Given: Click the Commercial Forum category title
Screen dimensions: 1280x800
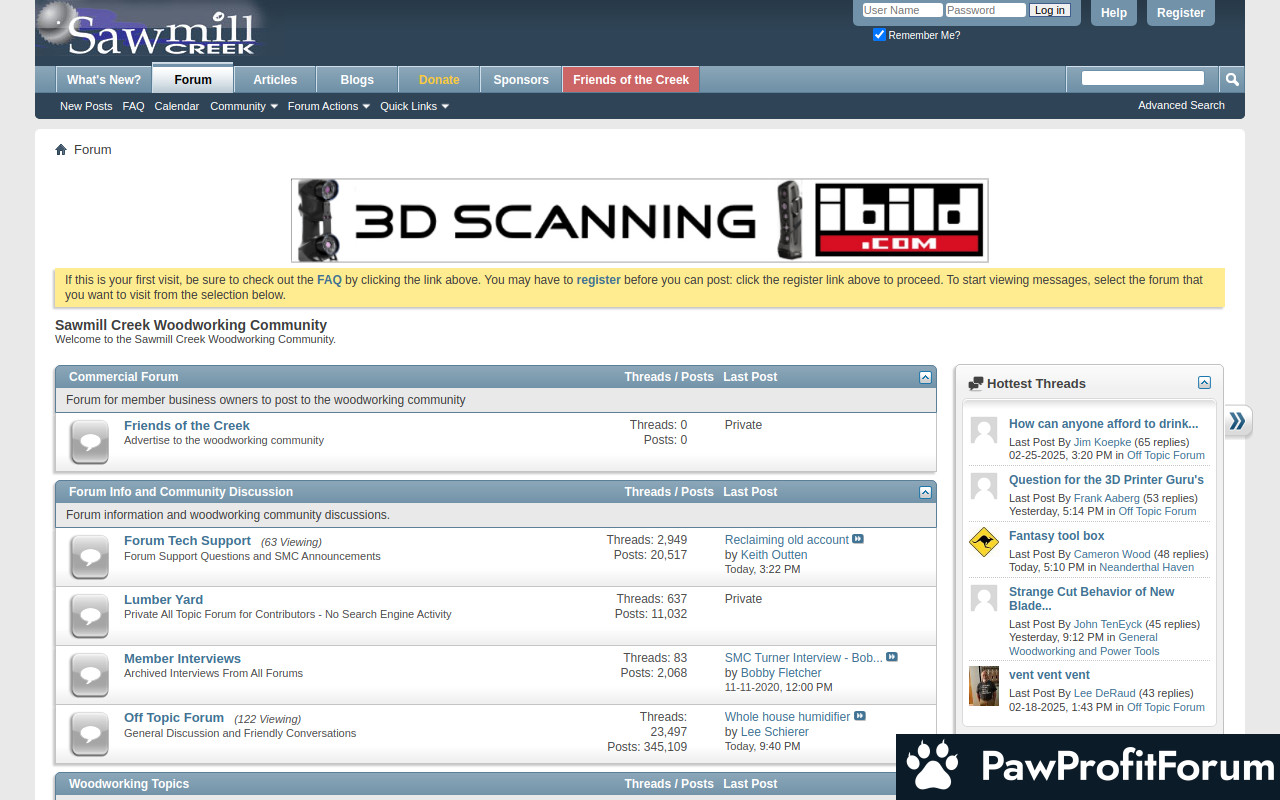Looking at the screenshot, I should point(123,377).
